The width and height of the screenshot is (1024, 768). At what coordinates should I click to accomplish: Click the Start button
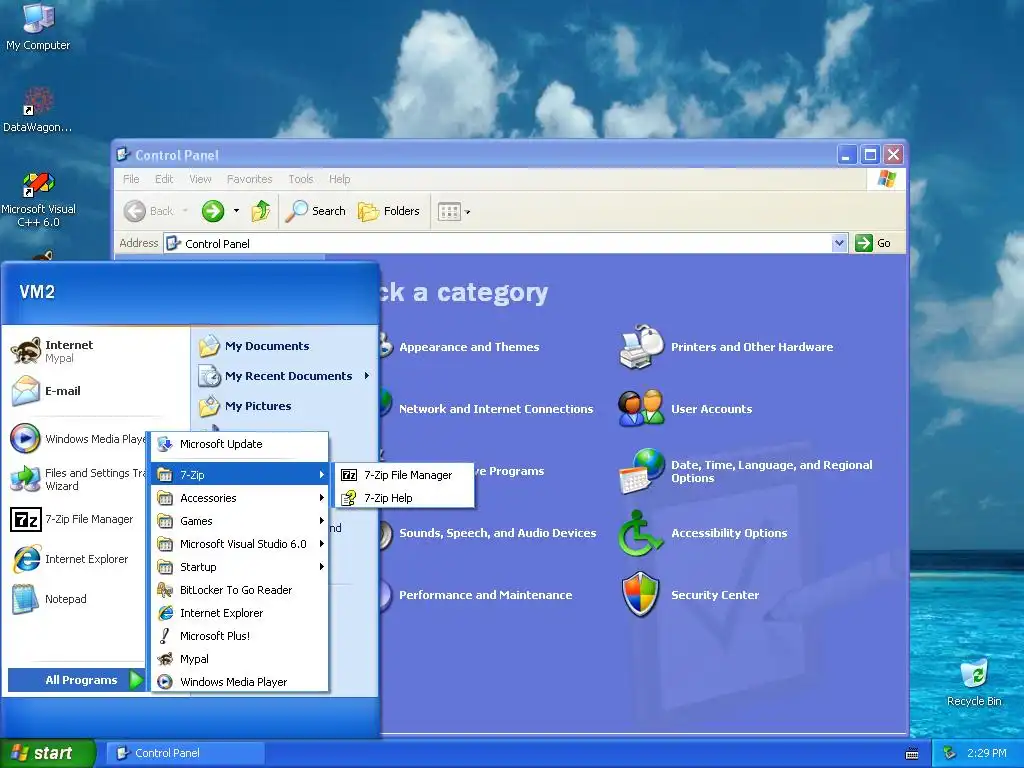(48, 753)
